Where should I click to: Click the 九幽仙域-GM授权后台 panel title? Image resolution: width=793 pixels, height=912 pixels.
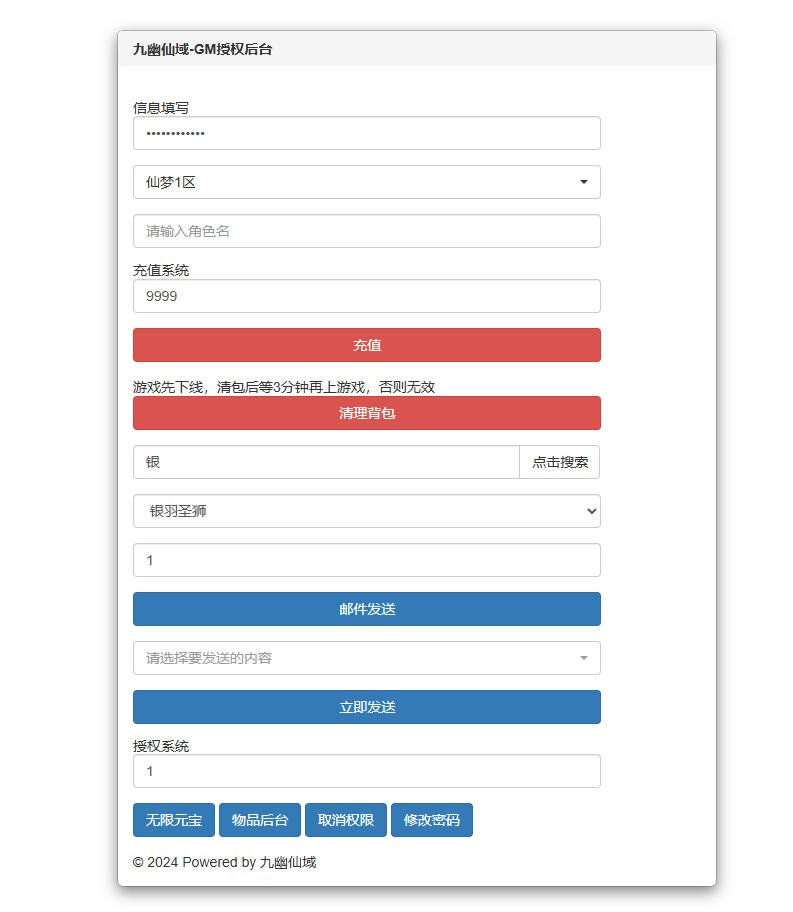(202, 49)
